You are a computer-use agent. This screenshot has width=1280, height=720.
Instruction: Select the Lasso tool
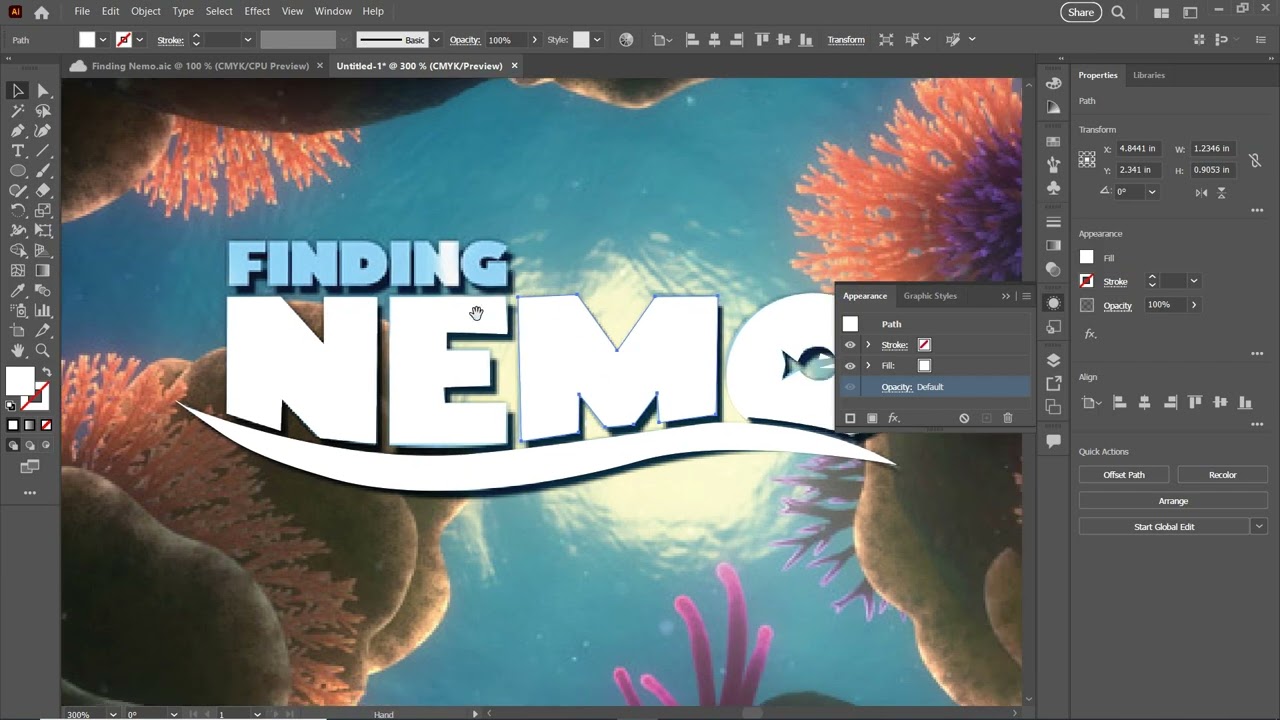click(43, 111)
